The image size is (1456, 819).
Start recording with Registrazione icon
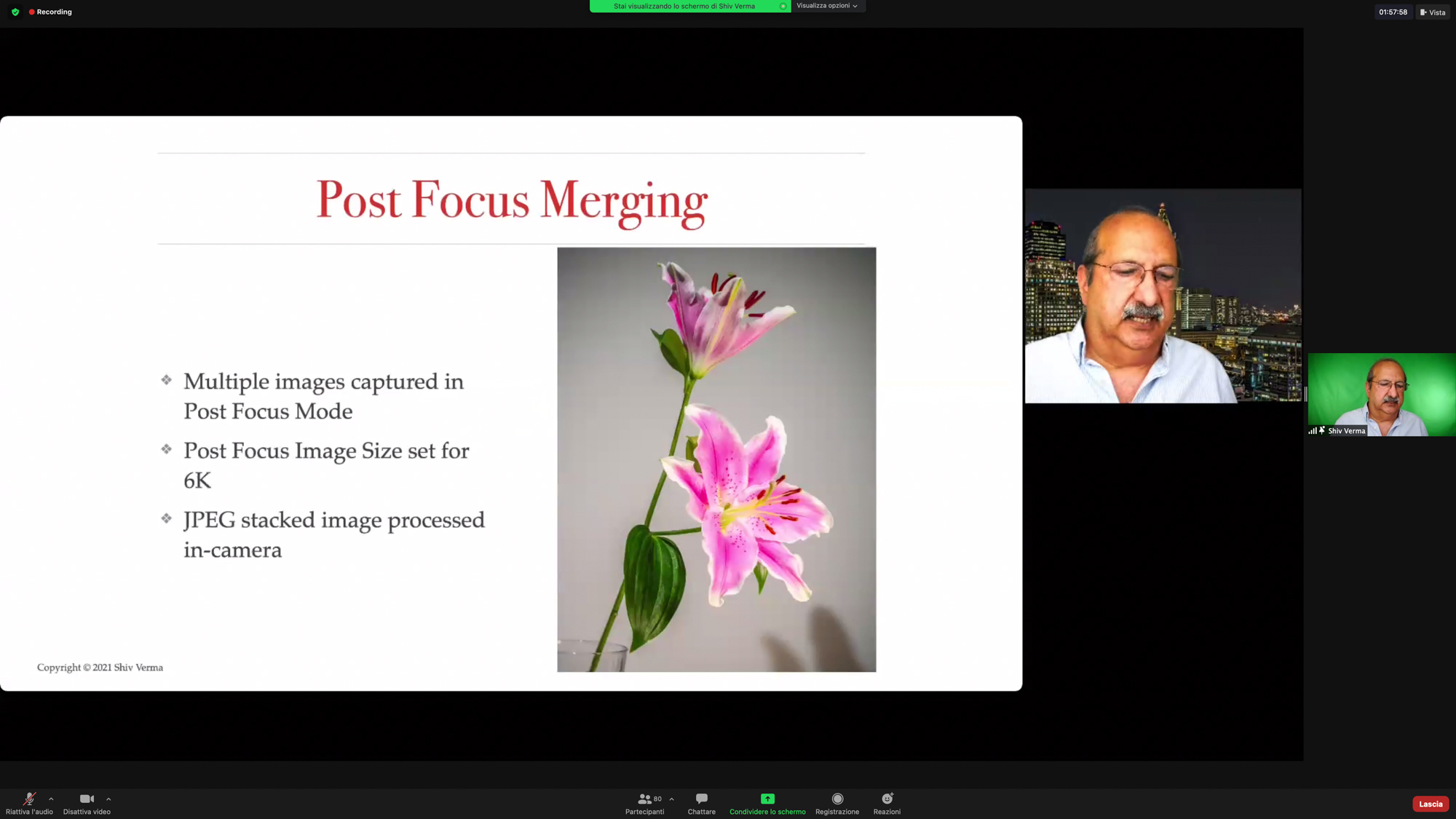837,799
